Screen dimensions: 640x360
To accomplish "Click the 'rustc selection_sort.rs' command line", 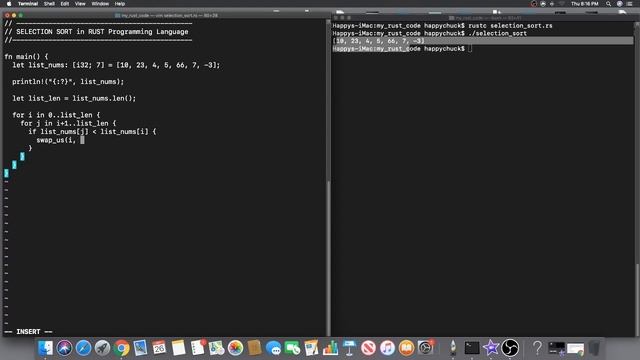I will pyautogui.click(x=510, y=26).
